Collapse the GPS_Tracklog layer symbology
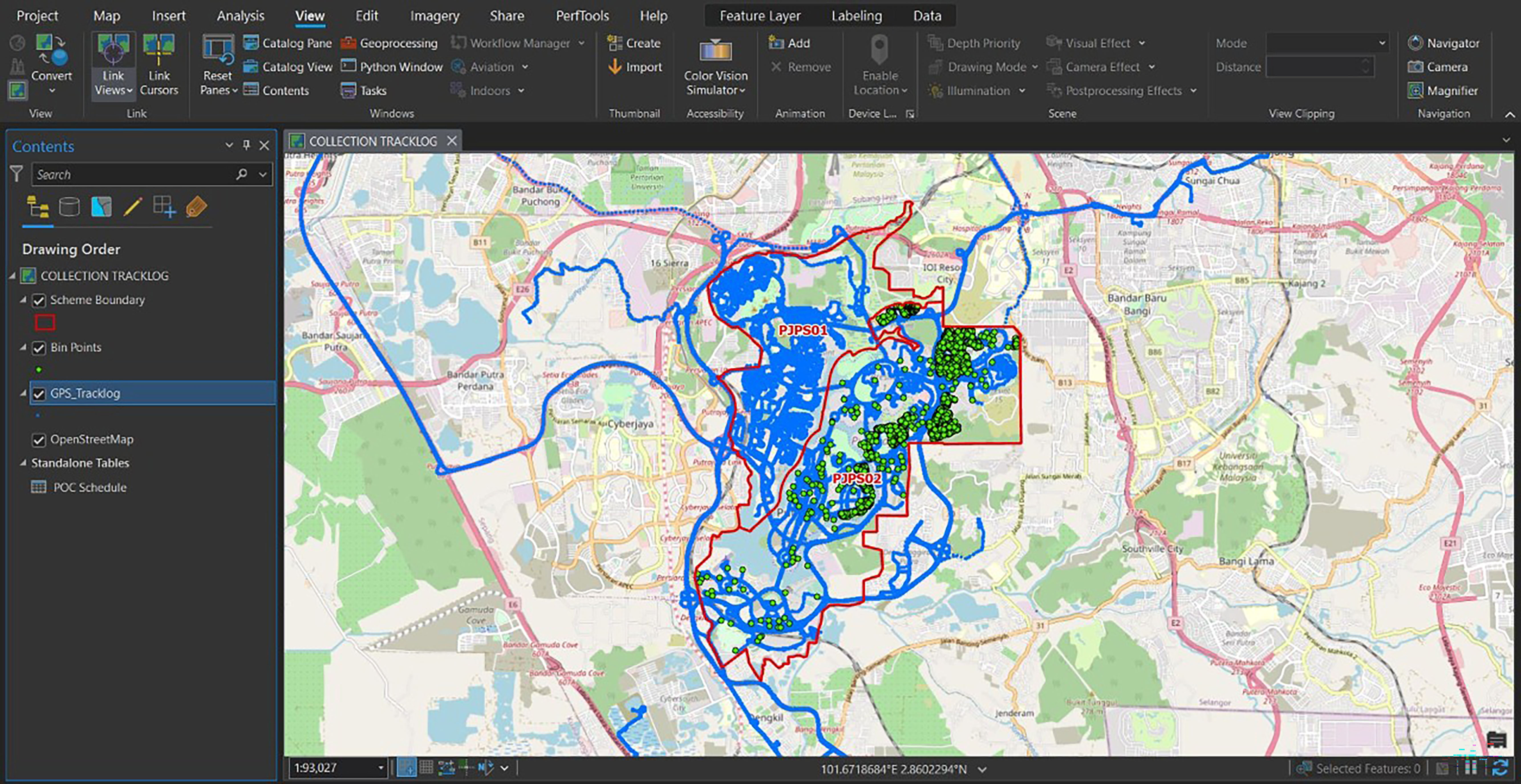The image size is (1521, 784). pos(23,393)
